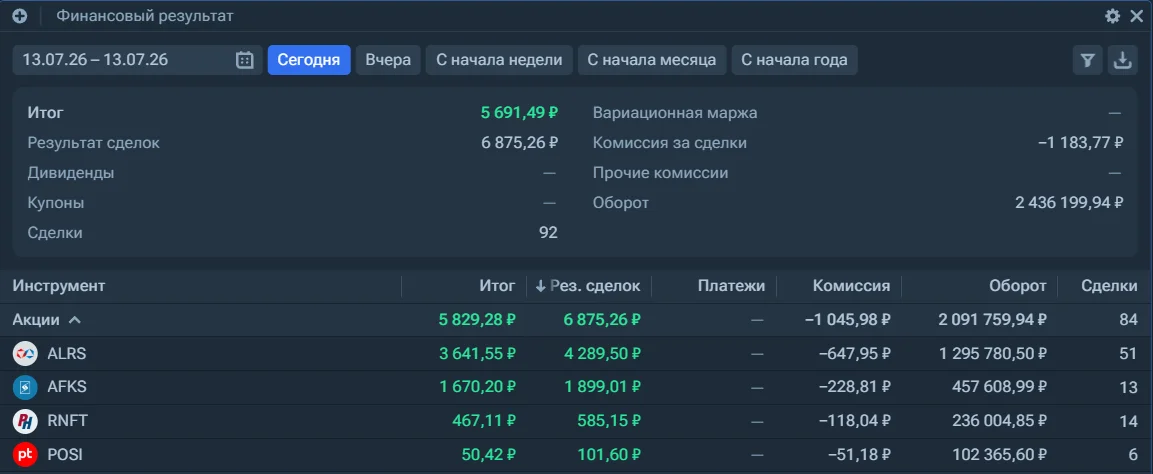
Task: Click Акции total commission −1 045,98 ₽
Action: 849,320
